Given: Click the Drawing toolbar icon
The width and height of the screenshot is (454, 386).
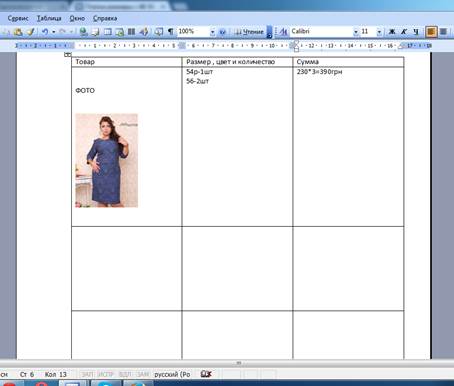Looking at the screenshot, I should [x=144, y=32].
